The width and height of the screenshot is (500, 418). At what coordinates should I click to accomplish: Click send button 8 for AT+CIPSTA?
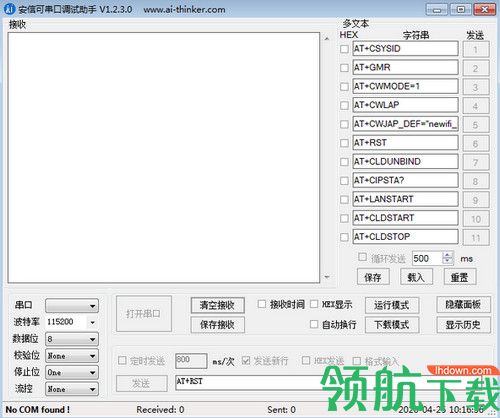(x=476, y=181)
